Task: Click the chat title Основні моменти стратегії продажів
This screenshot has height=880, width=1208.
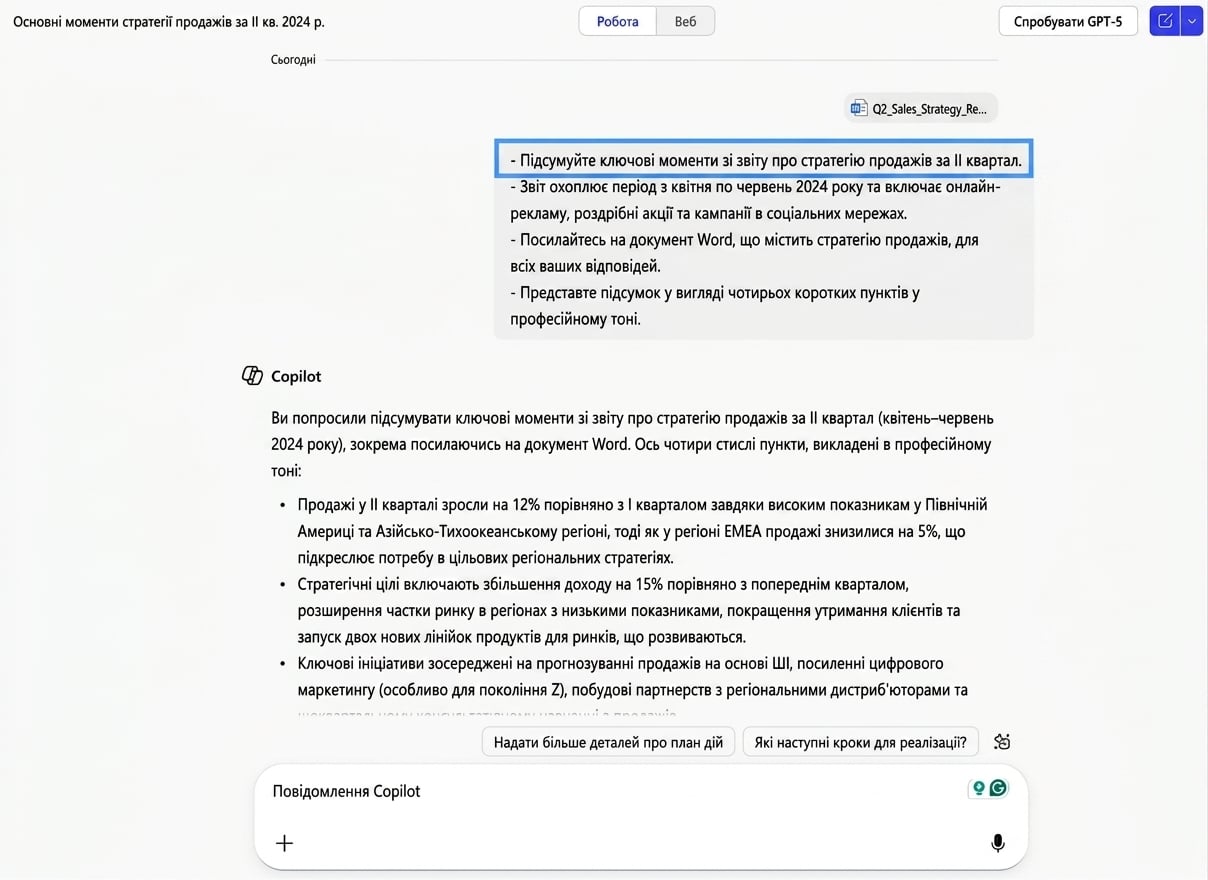Action: coord(169,21)
